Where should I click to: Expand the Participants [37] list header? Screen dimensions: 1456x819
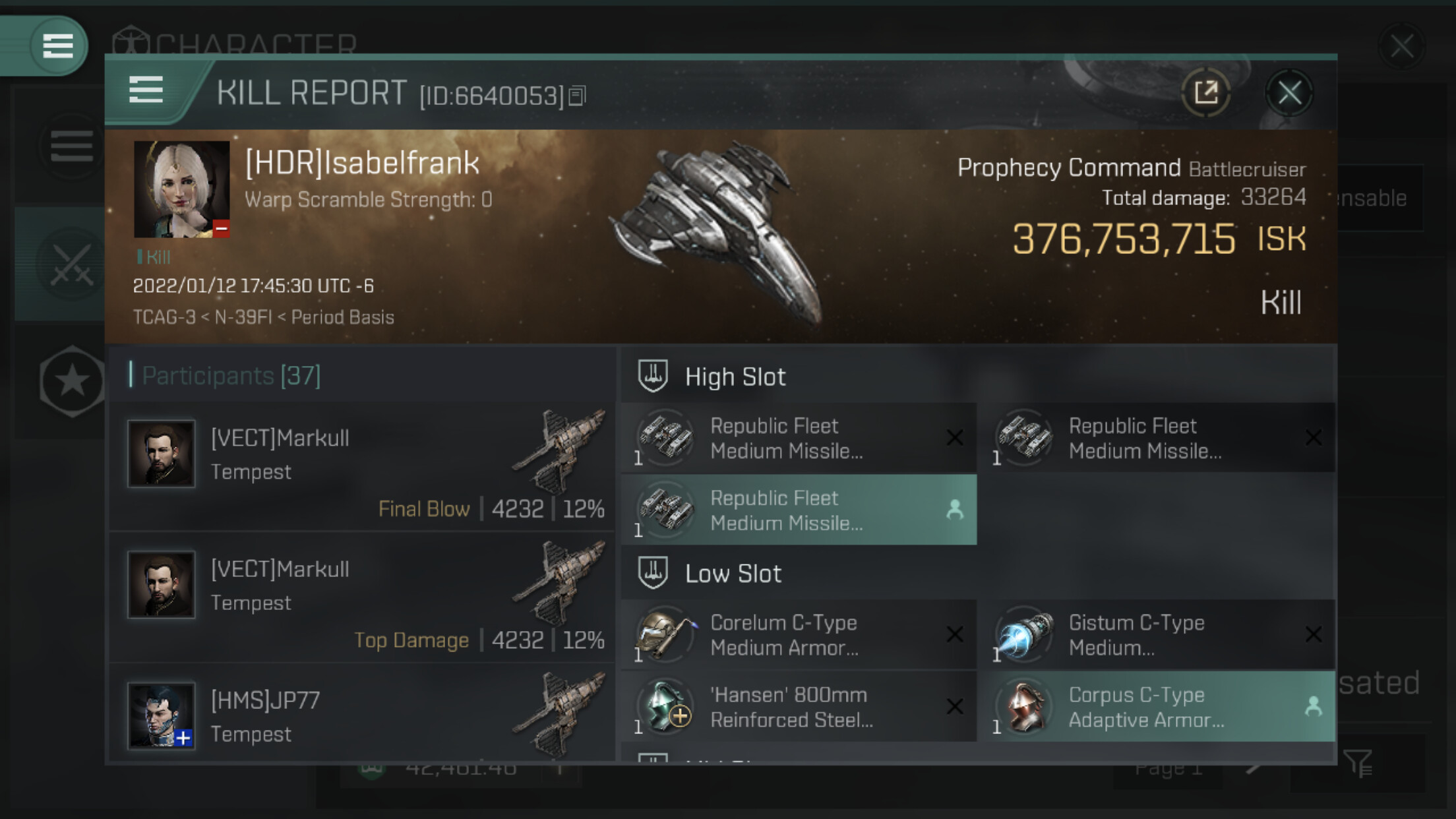(x=231, y=376)
